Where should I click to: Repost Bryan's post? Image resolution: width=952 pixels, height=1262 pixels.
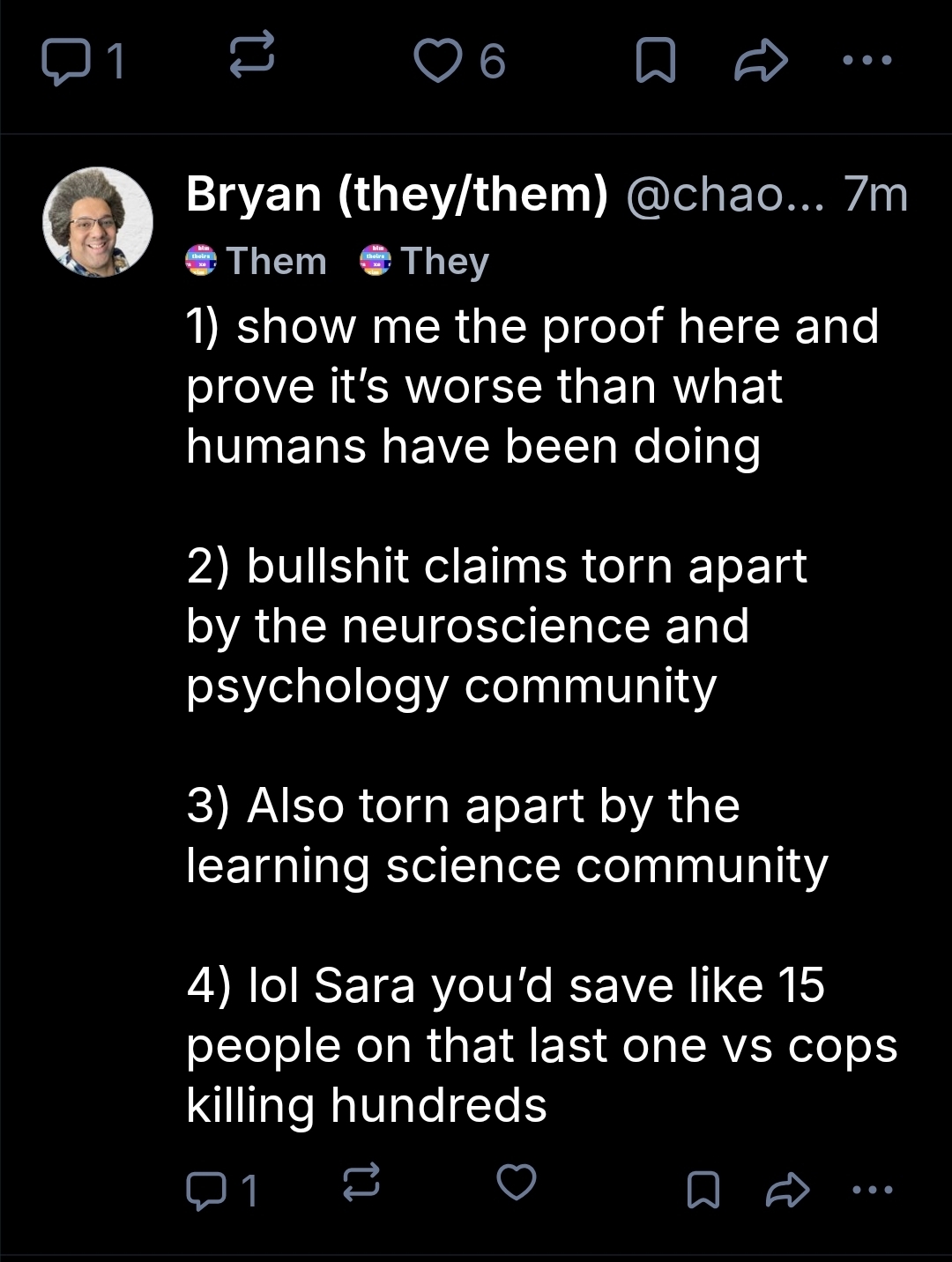[361, 1182]
